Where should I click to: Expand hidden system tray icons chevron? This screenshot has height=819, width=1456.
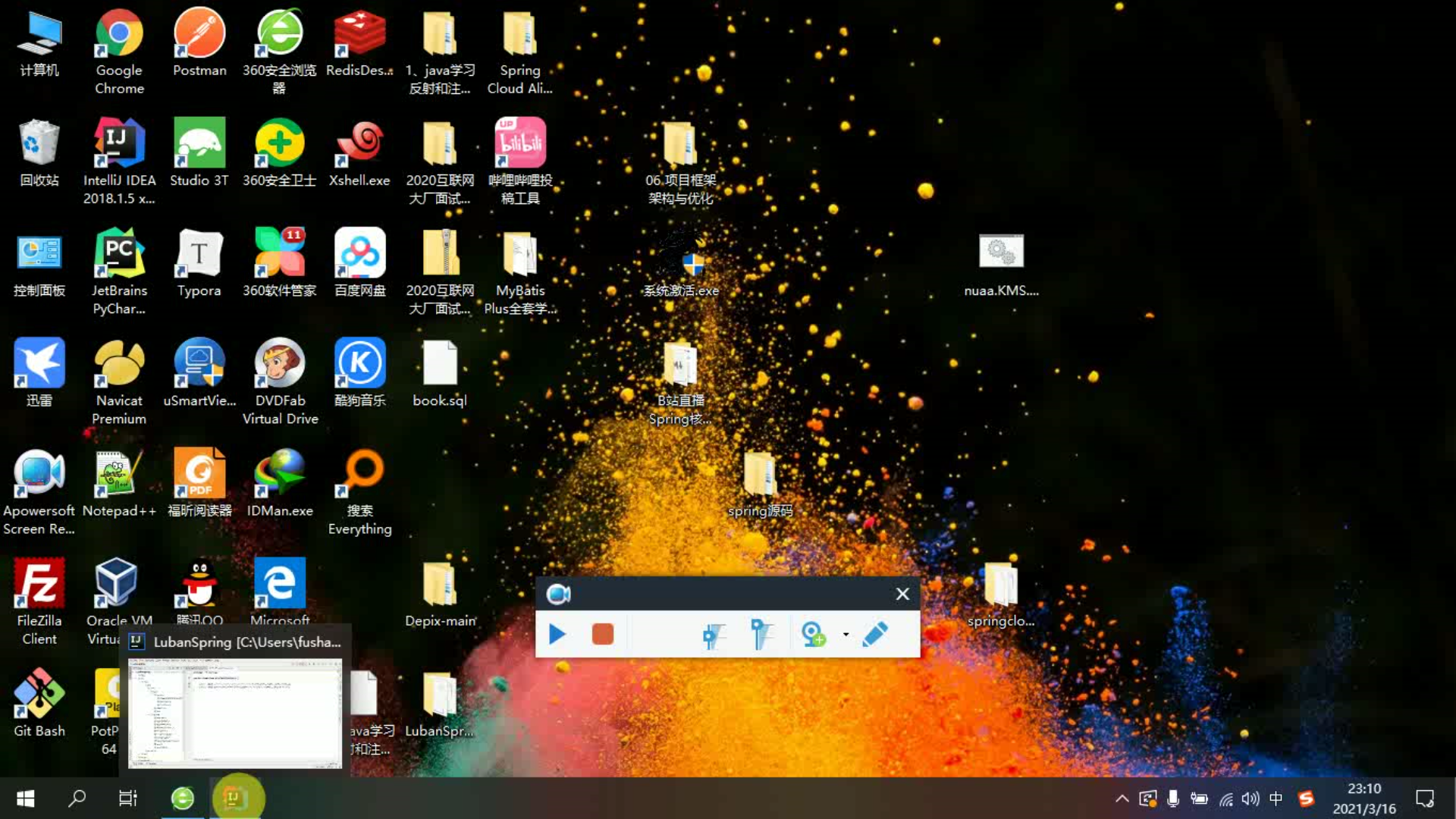[x=1122, y=799]
